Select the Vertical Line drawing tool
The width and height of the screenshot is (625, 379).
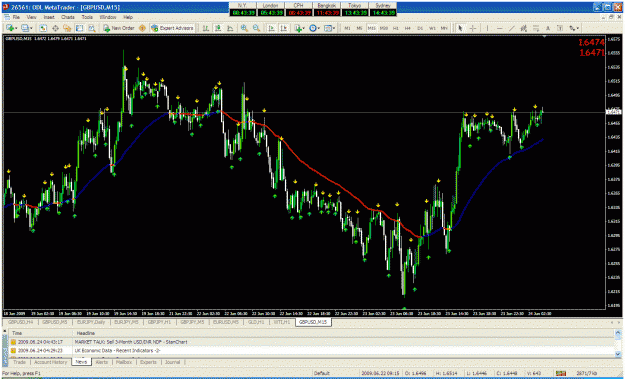[x=487, y=28]
